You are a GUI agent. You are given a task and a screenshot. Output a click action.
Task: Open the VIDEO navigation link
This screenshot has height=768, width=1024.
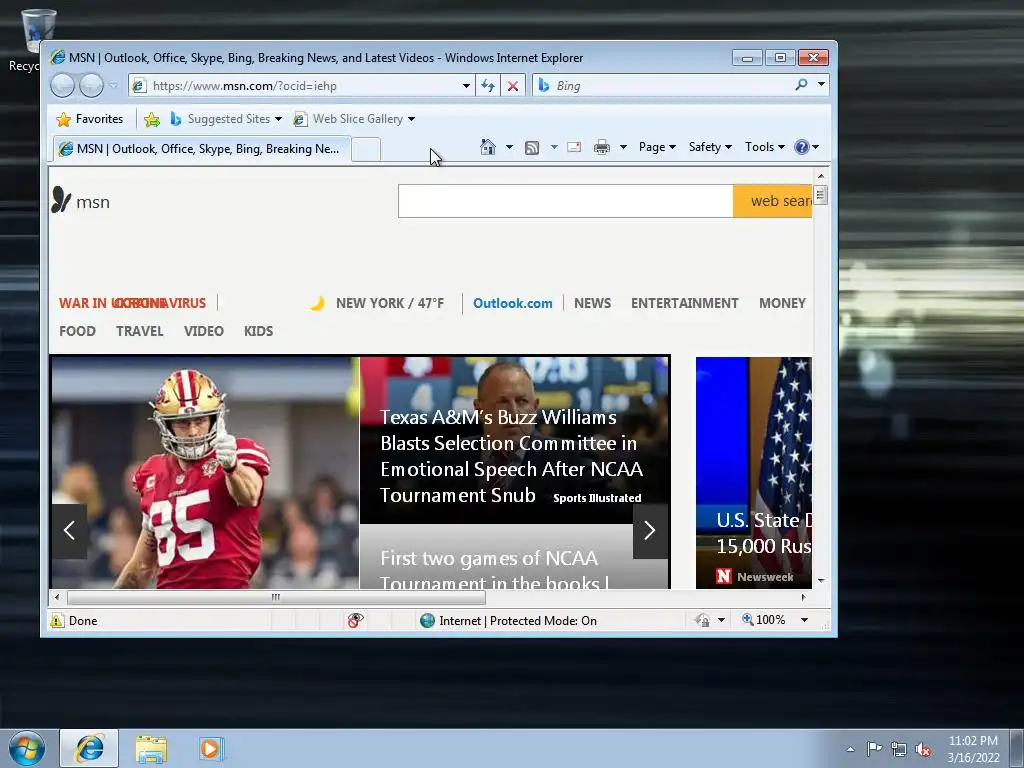click(204, 331)
